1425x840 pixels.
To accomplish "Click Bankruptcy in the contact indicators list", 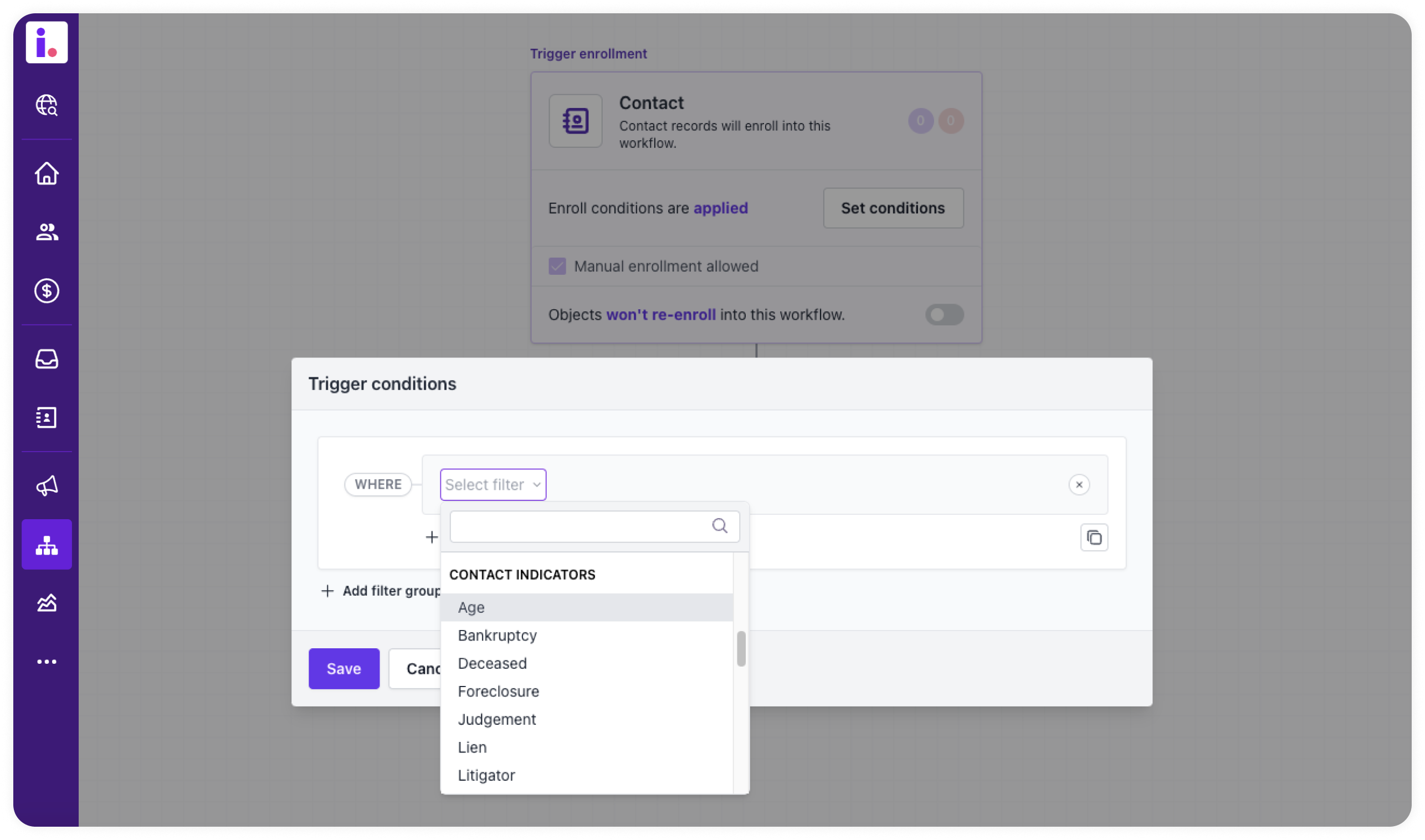I will coord(497,635).
